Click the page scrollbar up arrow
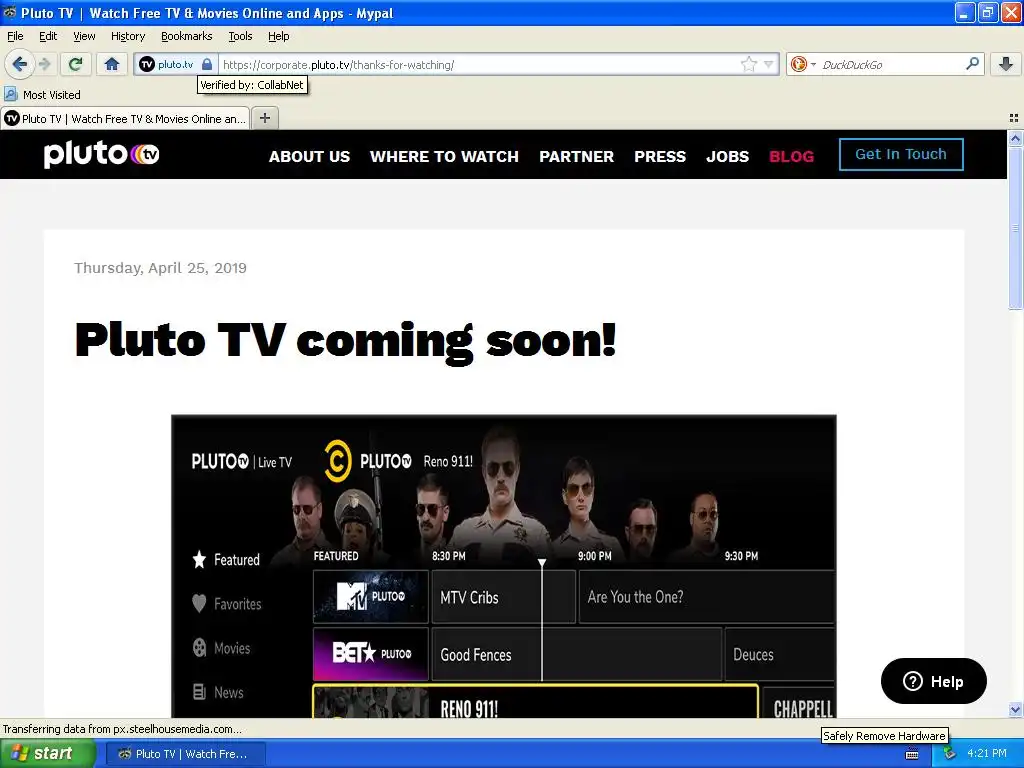Viewport: 1024px width, 768px height. pos(1015,137)
